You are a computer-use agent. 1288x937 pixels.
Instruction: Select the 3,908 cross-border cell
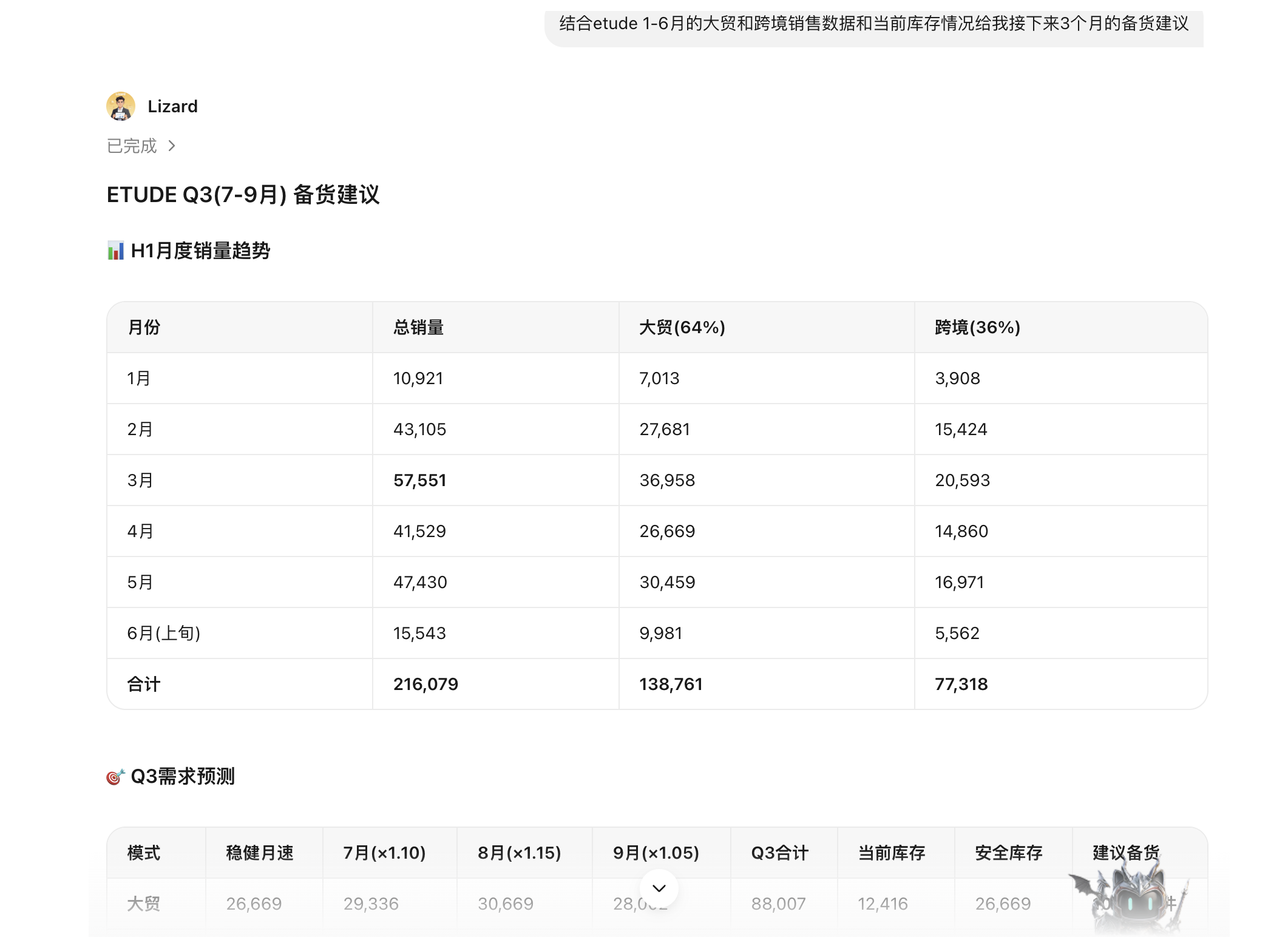point(957,379)
